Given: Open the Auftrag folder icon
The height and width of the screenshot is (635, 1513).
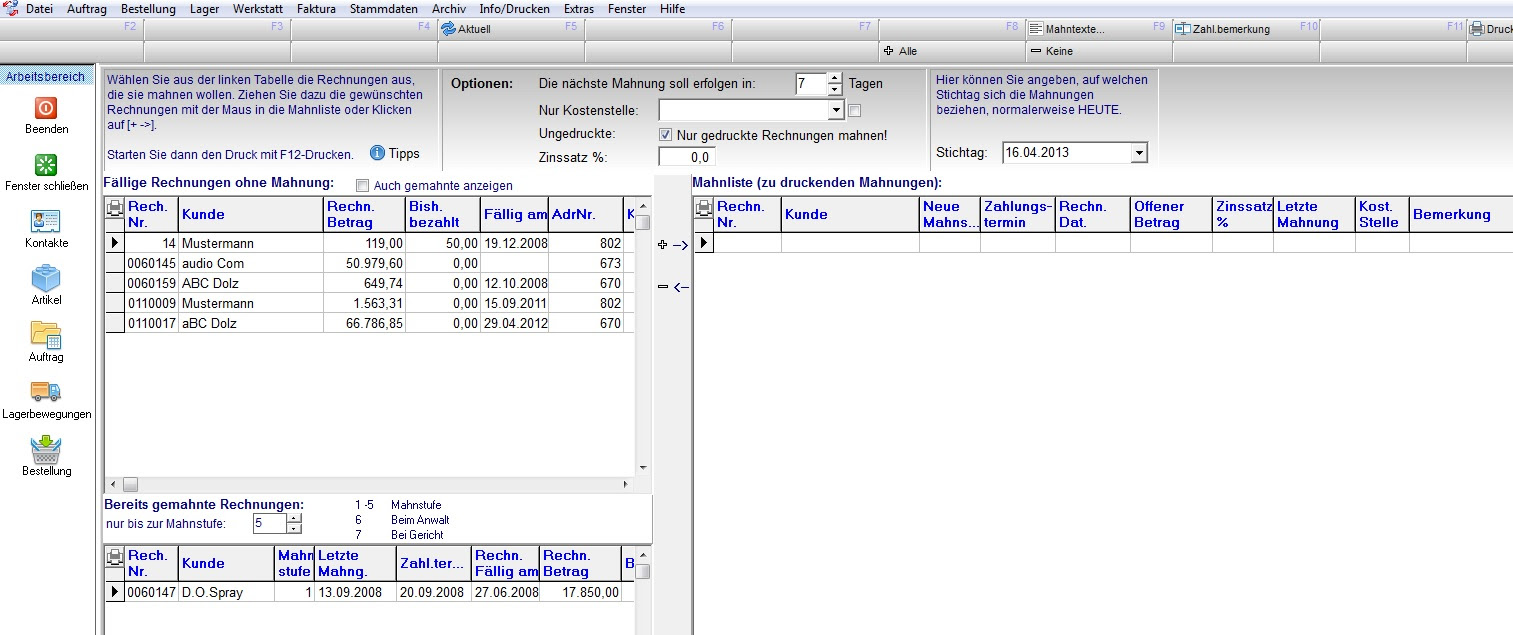Looking at the screenshot, I should click(x=46, y=335).
